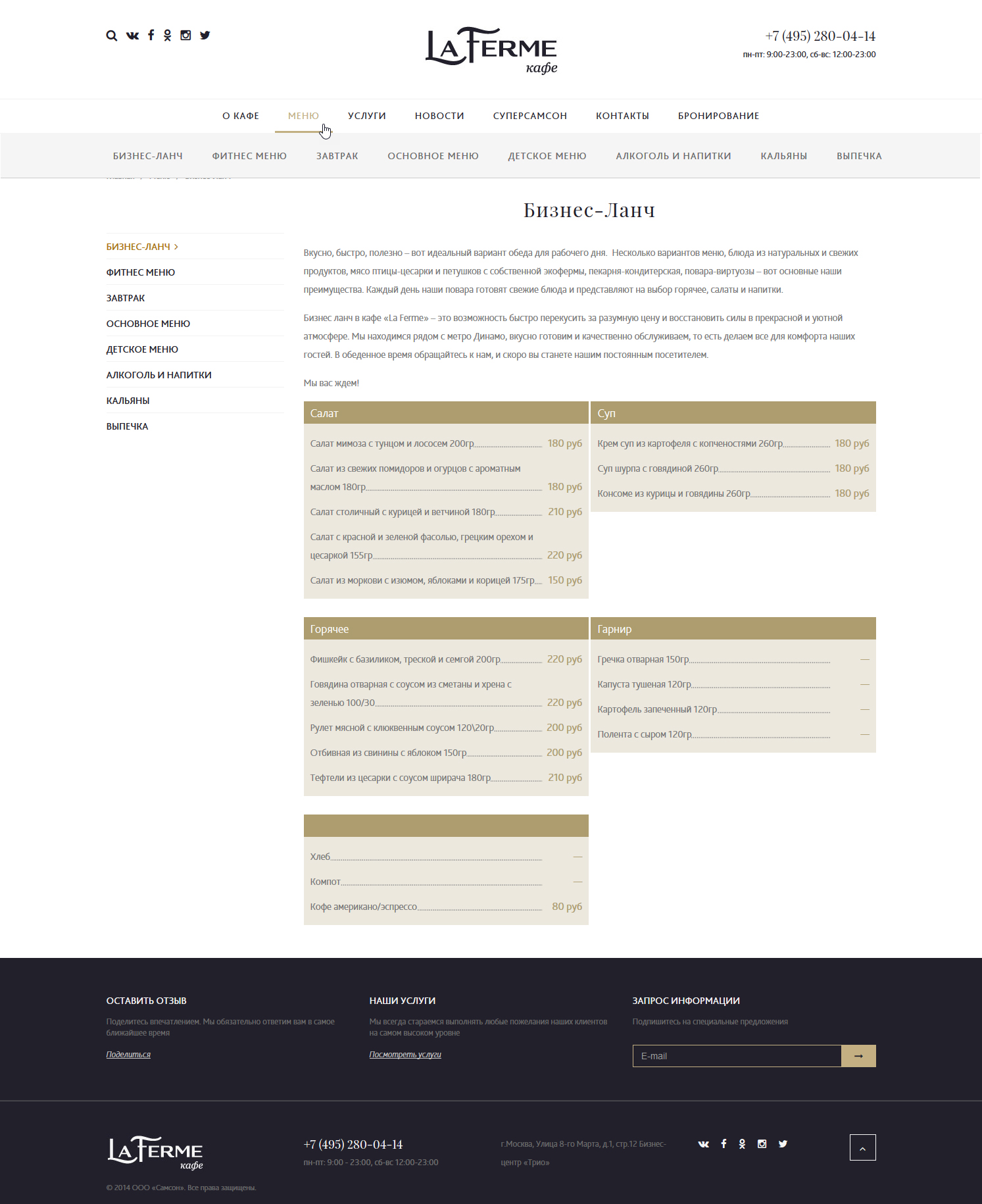Screen dimensions: 982x1204
Task: Open the Twitter icon in the footer
Action: [783, 1144]
